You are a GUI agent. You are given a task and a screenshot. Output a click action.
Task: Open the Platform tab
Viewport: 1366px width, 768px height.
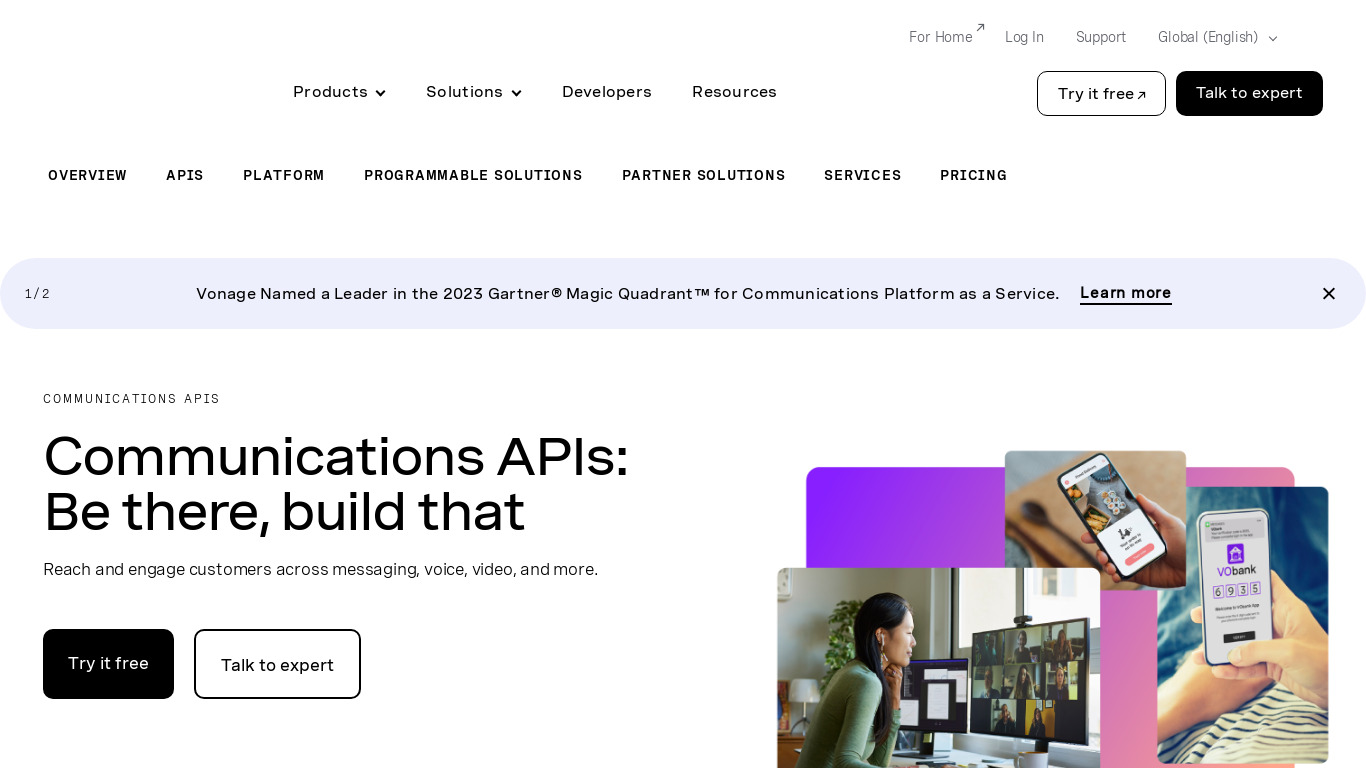pos(284,175)
